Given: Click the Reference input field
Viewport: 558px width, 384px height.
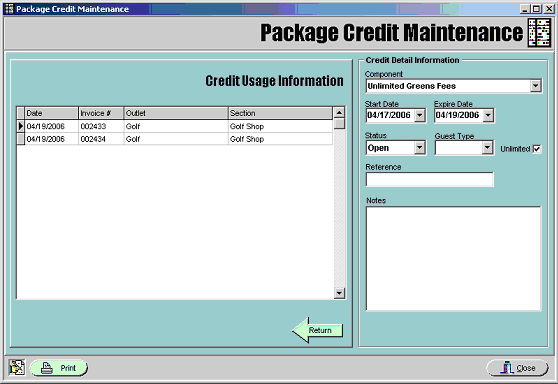Looking at the screenshot, I should pos(430,179).
